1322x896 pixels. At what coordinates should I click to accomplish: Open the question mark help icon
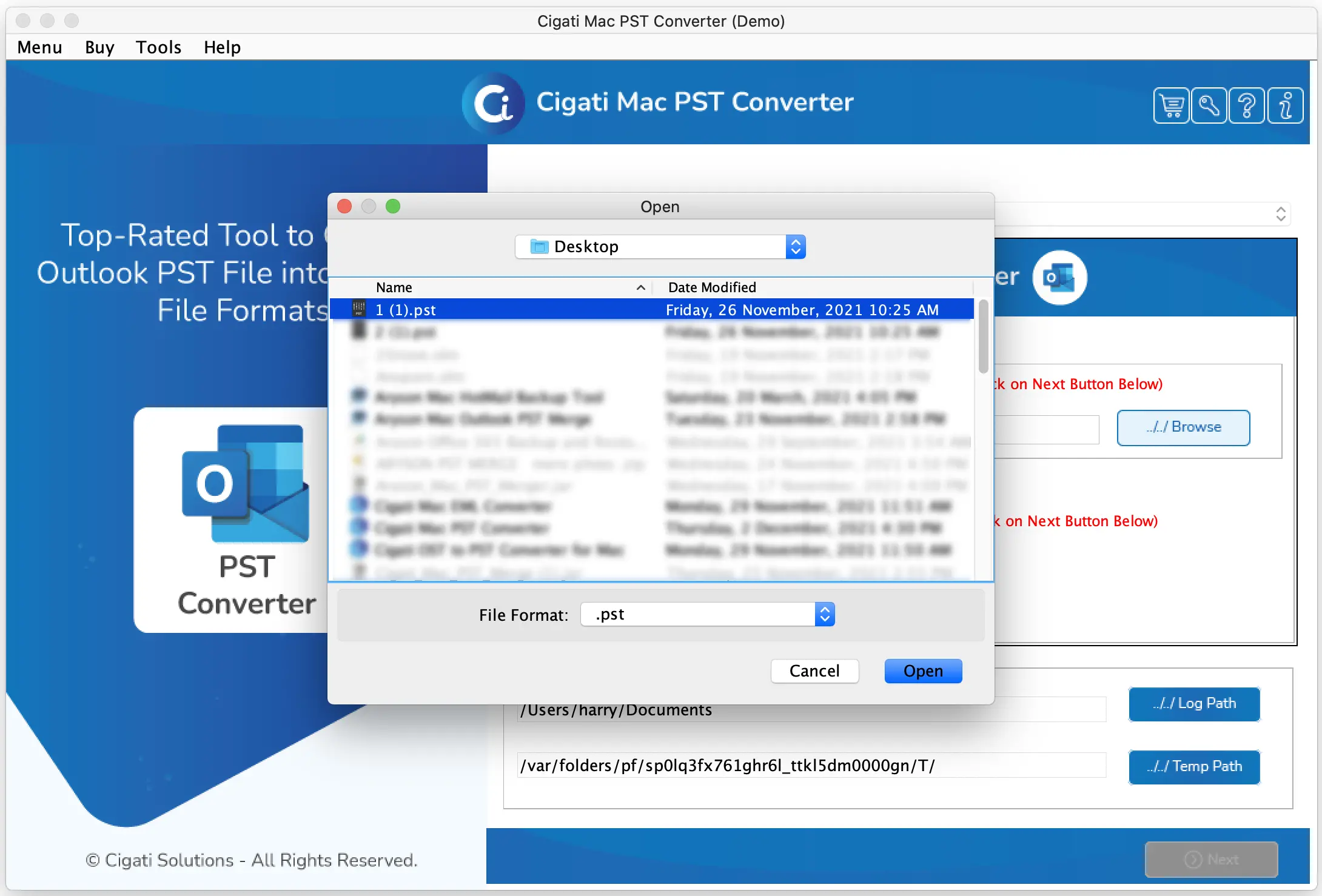click(1246, 105)
